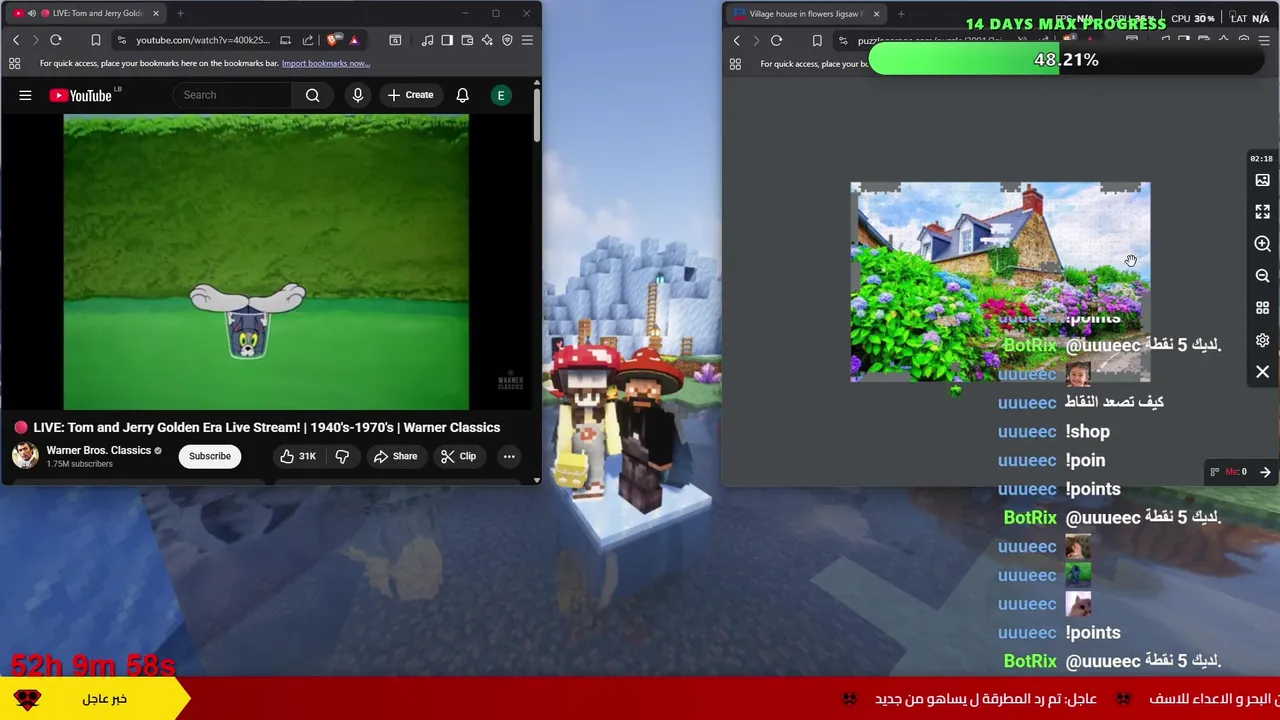Zoom out of the jigsaw puzzle

click(1262, 276)
